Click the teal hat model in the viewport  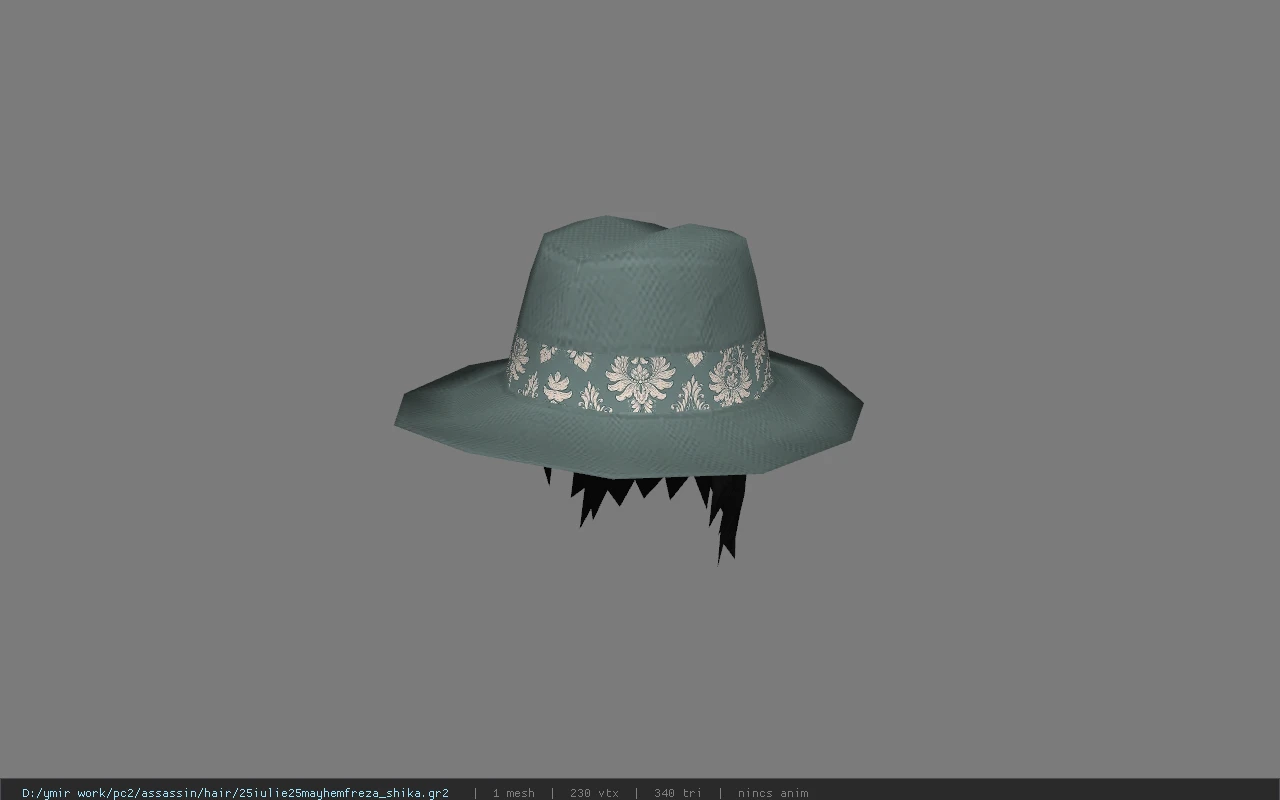tap(628, 345)
